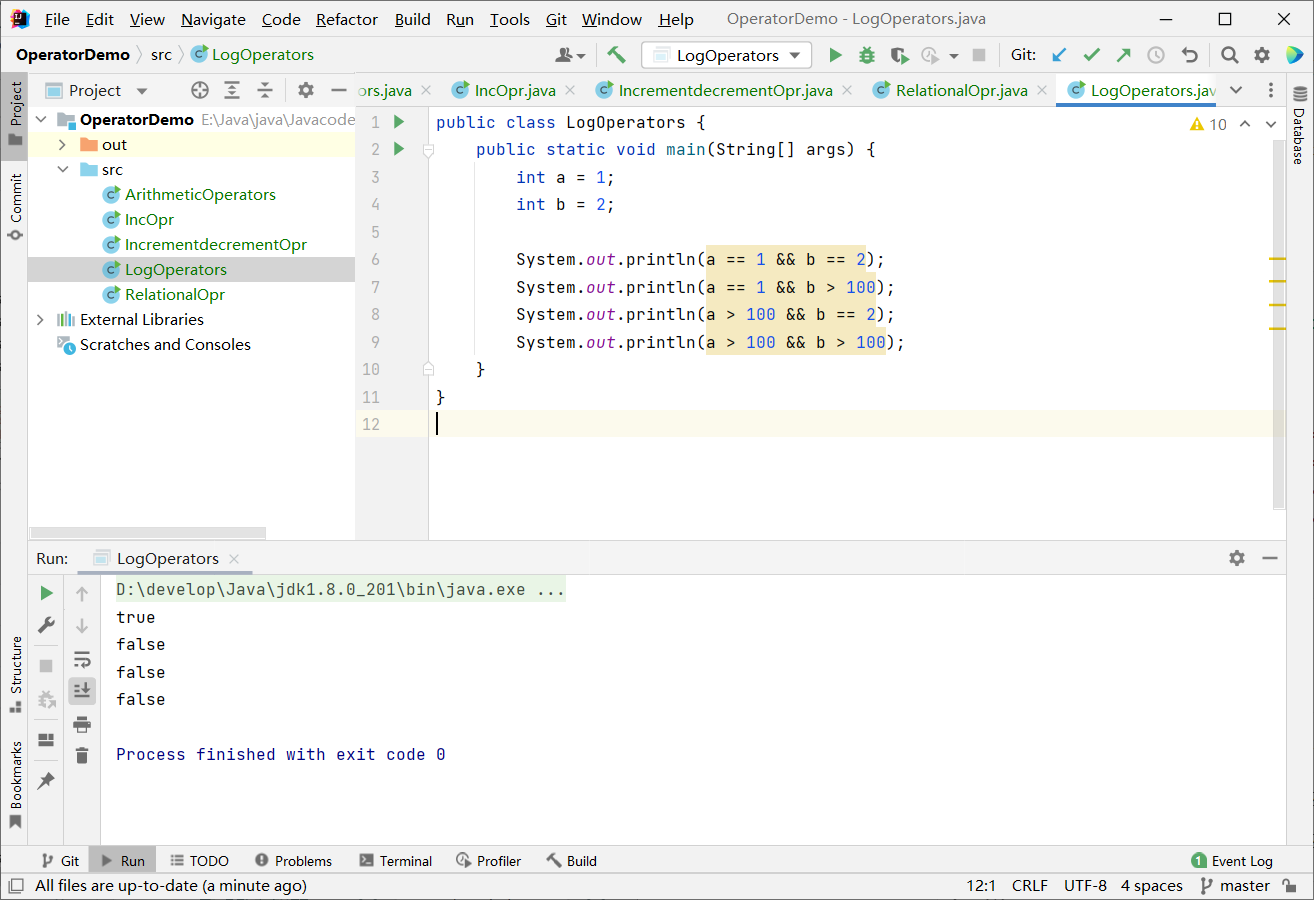Select RelationalOpr in project tree
1314x900 pixels.
coord(175,294)
